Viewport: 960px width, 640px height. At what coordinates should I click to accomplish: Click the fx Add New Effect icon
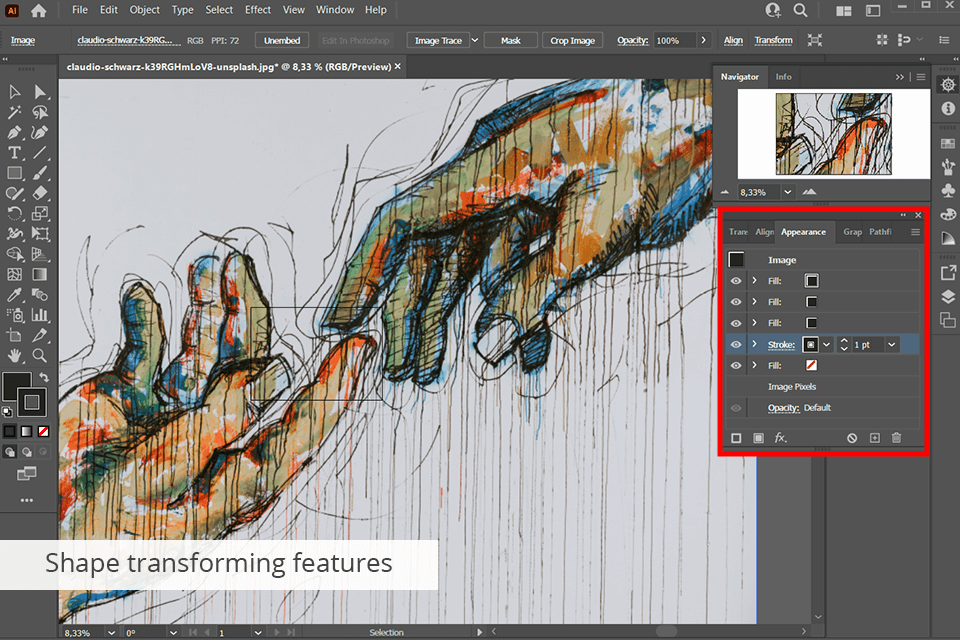point(781,438)
